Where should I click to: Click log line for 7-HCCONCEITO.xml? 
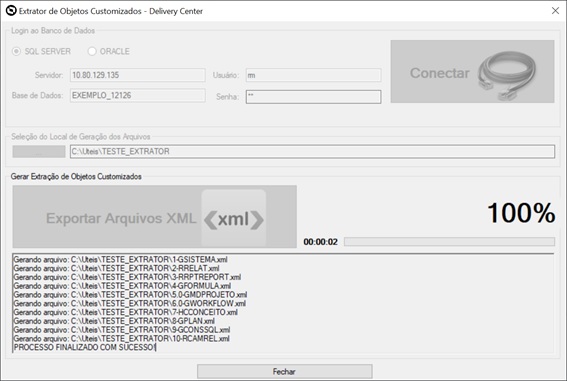[x=125, y=312]
